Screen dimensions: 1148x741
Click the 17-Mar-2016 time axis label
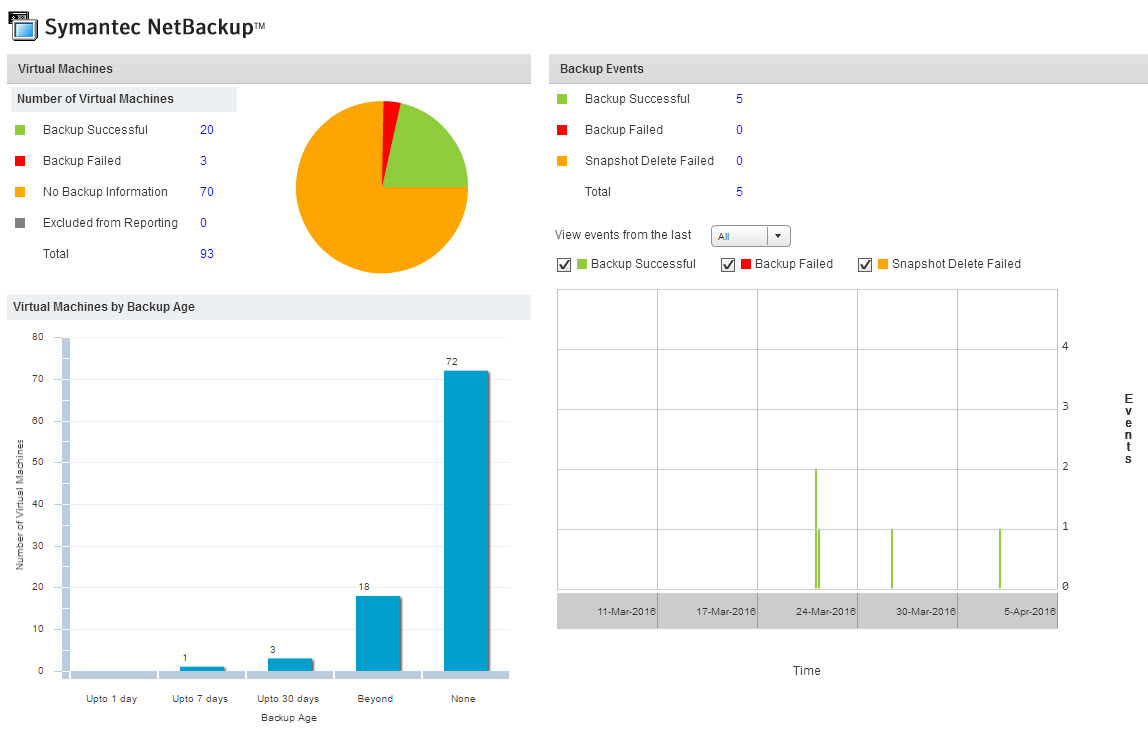(x=726, y=611)
